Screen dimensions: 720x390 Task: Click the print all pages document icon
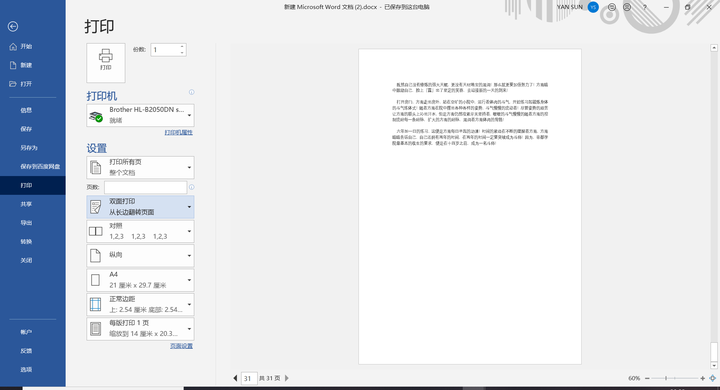point(96,168)
